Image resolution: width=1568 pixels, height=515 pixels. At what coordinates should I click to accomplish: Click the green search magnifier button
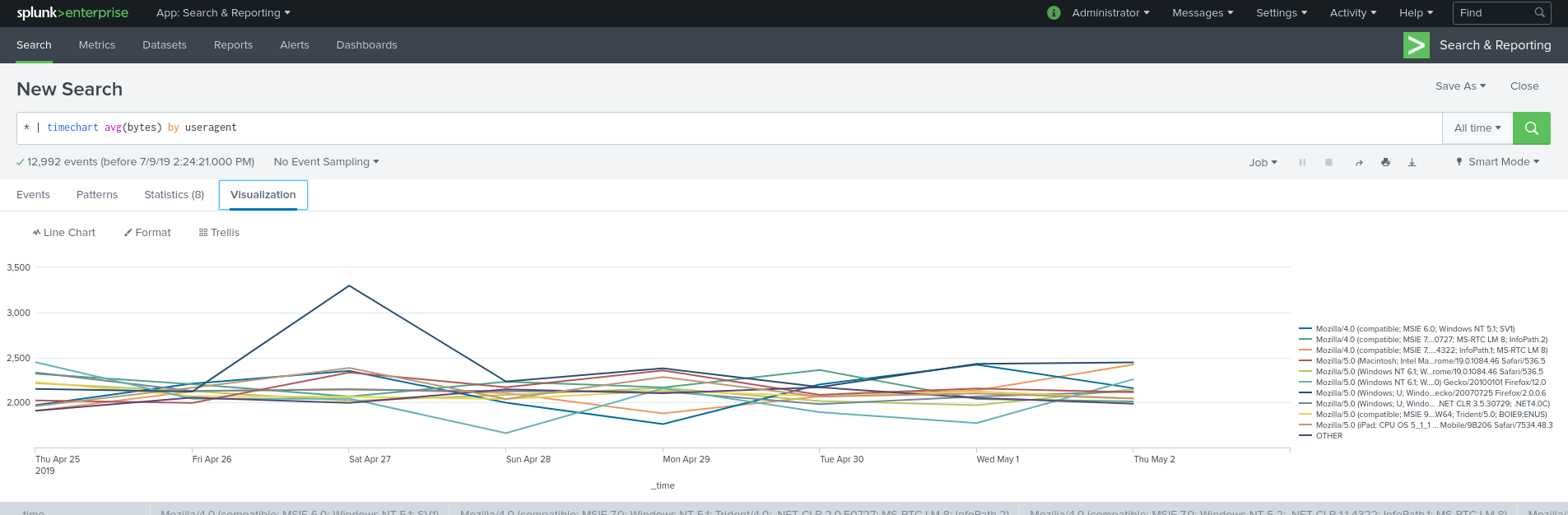pos(1531,128)
